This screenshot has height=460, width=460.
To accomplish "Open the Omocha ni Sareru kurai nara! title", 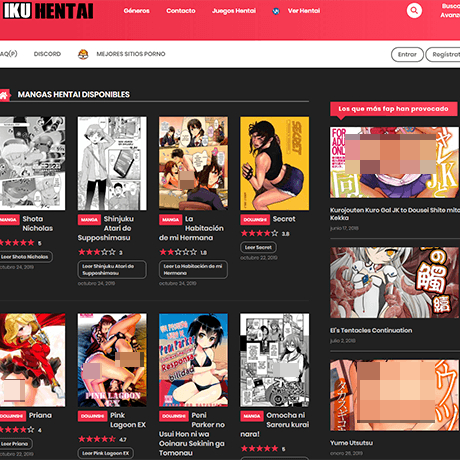I will [x=275, y=425].
